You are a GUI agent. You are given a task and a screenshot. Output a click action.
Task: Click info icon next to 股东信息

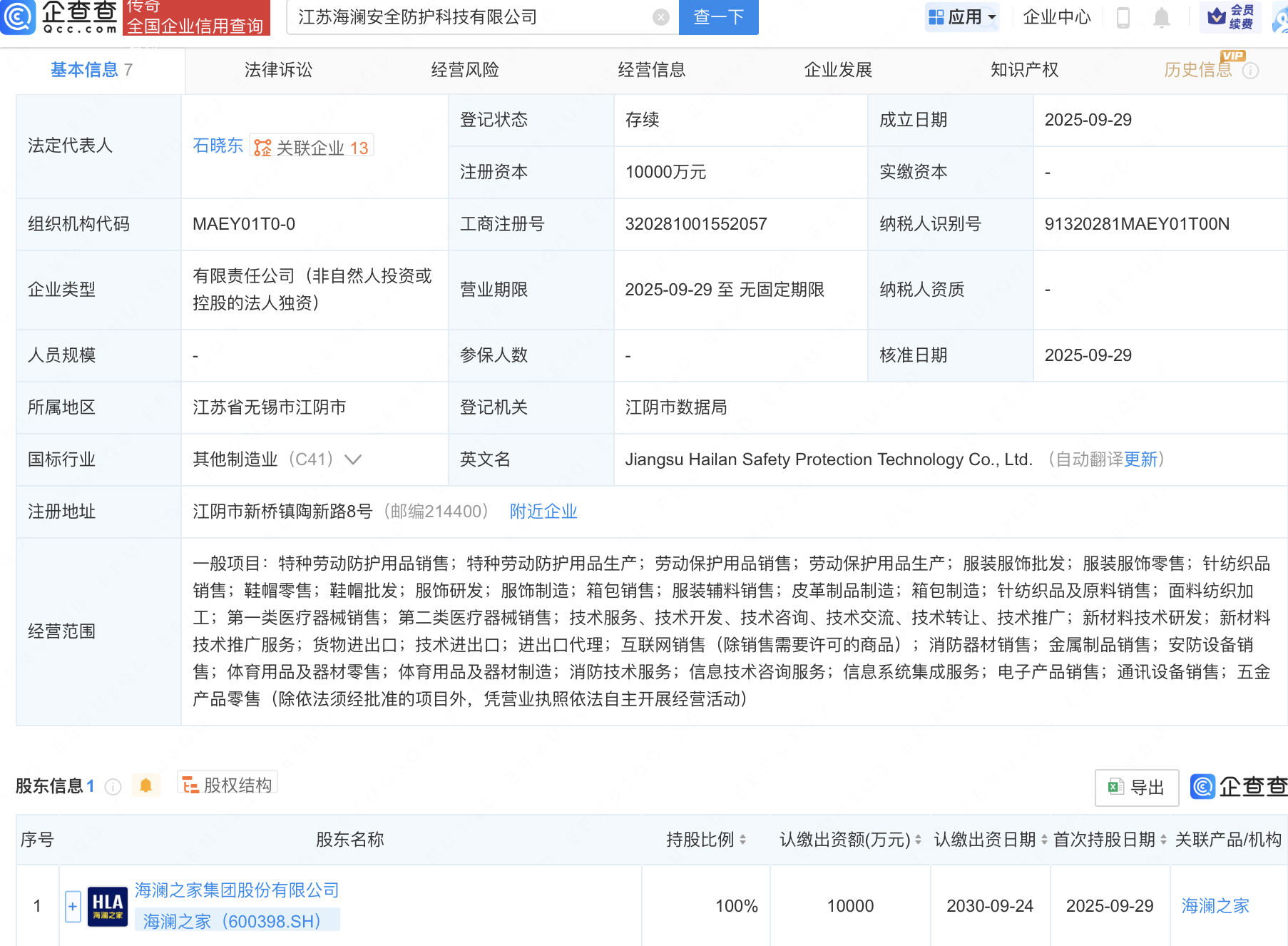tap(113, 786)
